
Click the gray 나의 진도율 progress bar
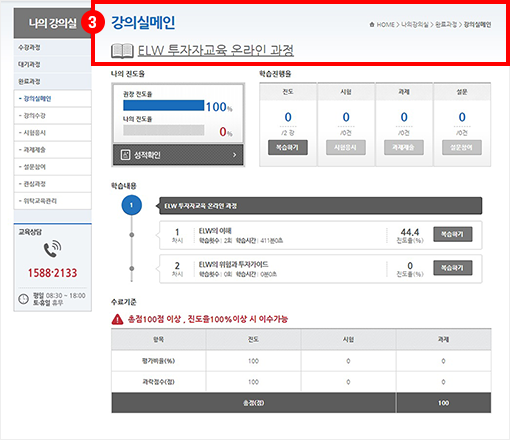click(x=164, y=130)
